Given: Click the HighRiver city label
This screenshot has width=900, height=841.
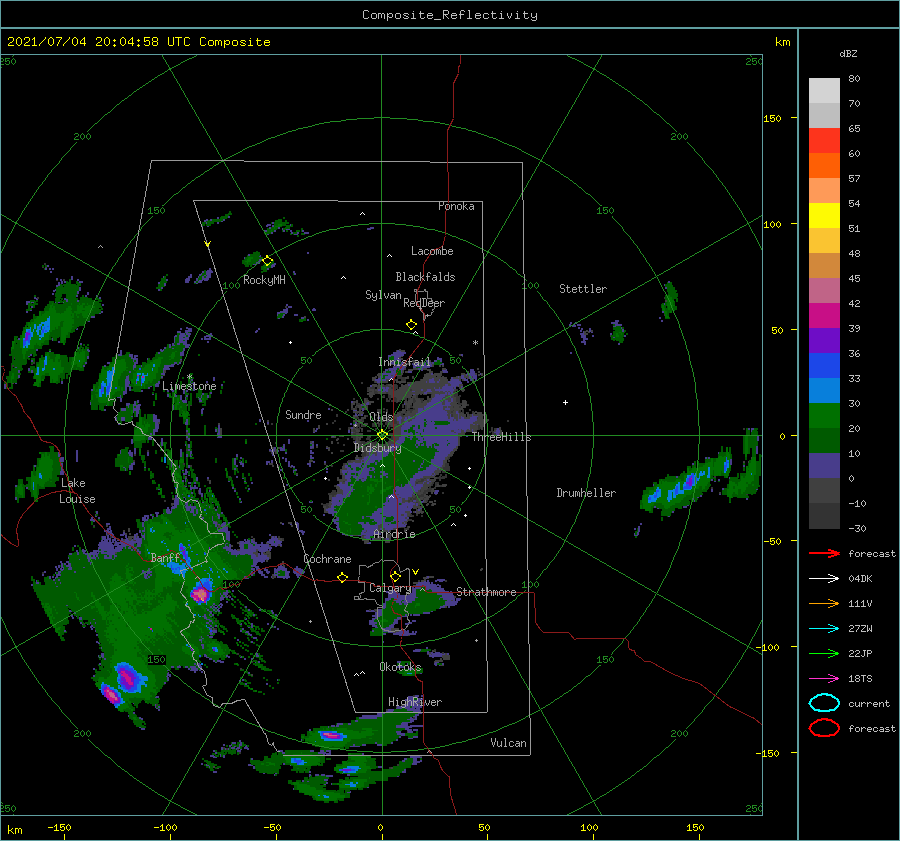Looking at the screenshot, I should coord(415,702).
